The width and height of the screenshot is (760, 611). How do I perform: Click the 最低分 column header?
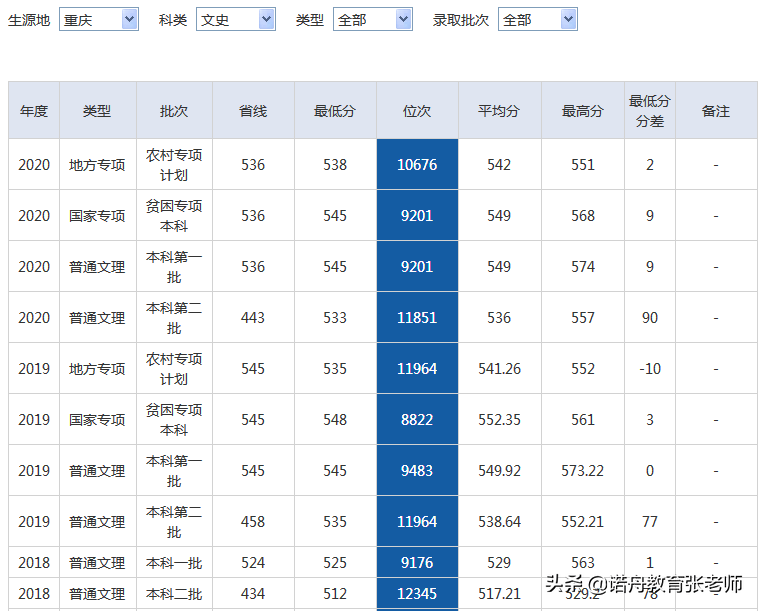click(335, 111)
